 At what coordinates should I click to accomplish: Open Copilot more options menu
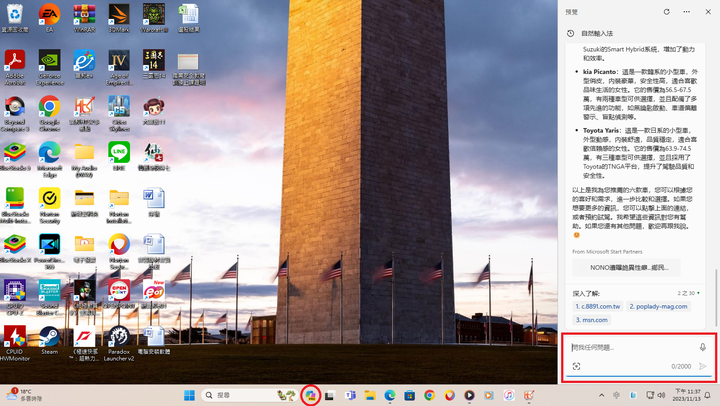pos(686,12)
